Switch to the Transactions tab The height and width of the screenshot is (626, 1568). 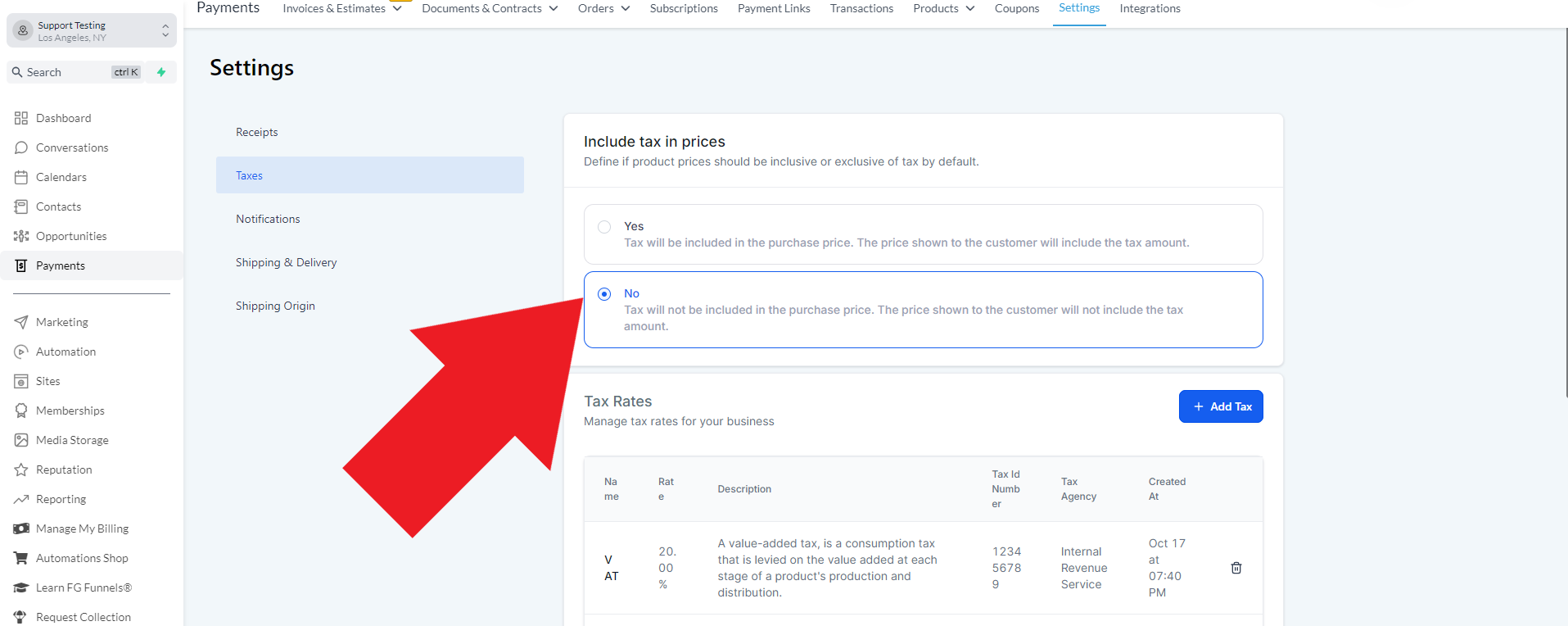[x=861, y=8]
